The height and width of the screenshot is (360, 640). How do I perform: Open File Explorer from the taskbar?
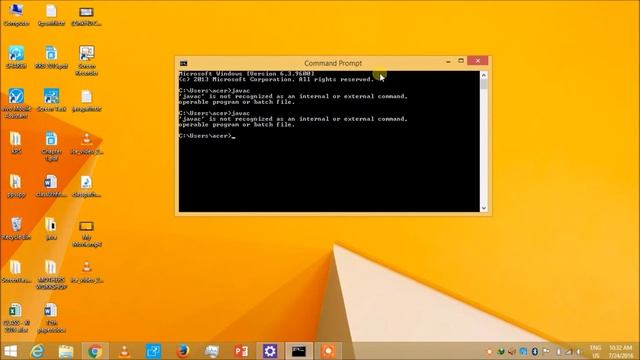pos(65,351)
